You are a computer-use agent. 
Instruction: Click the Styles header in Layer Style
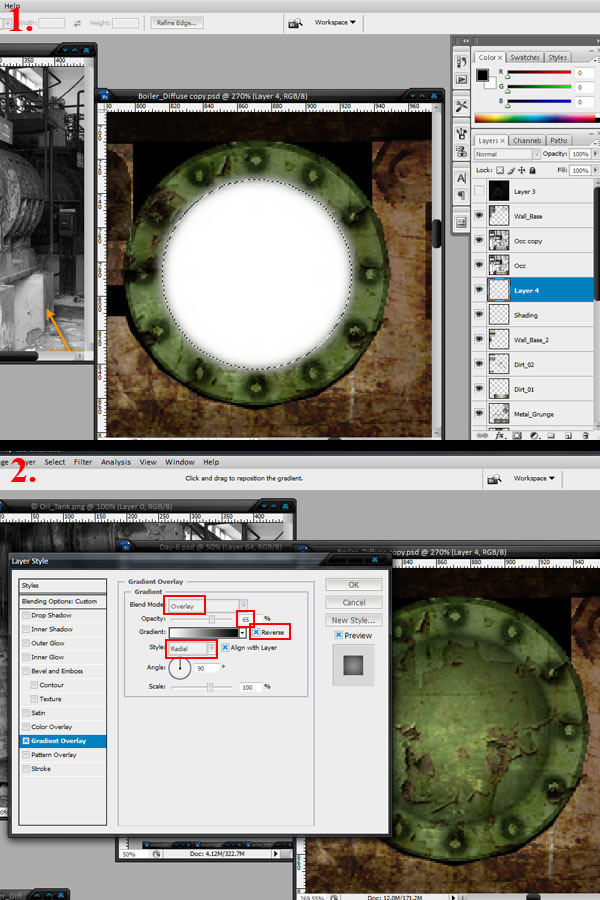coord(63,585)
